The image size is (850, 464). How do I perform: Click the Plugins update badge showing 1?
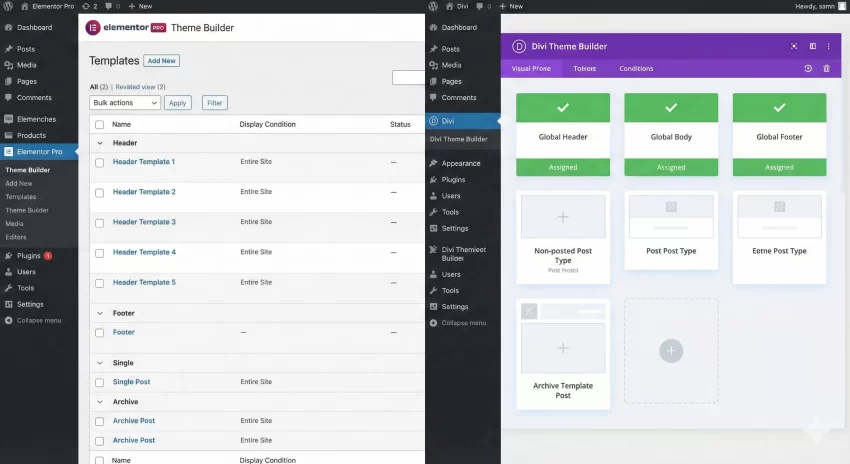point(48,256)
